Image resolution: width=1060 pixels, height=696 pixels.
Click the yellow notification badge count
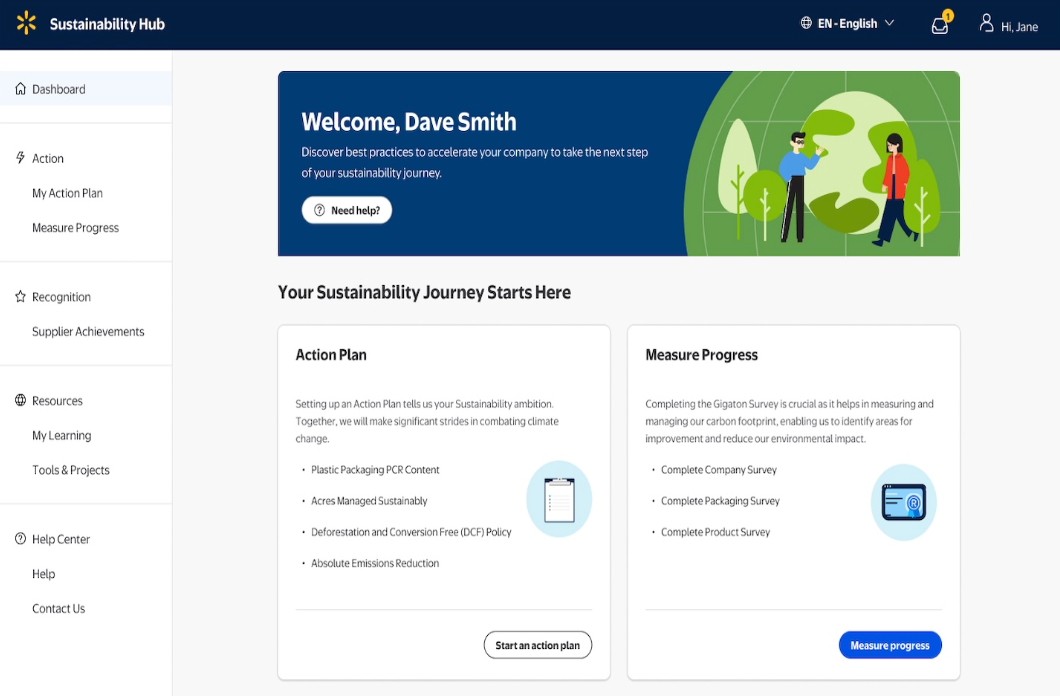point(948,16)
